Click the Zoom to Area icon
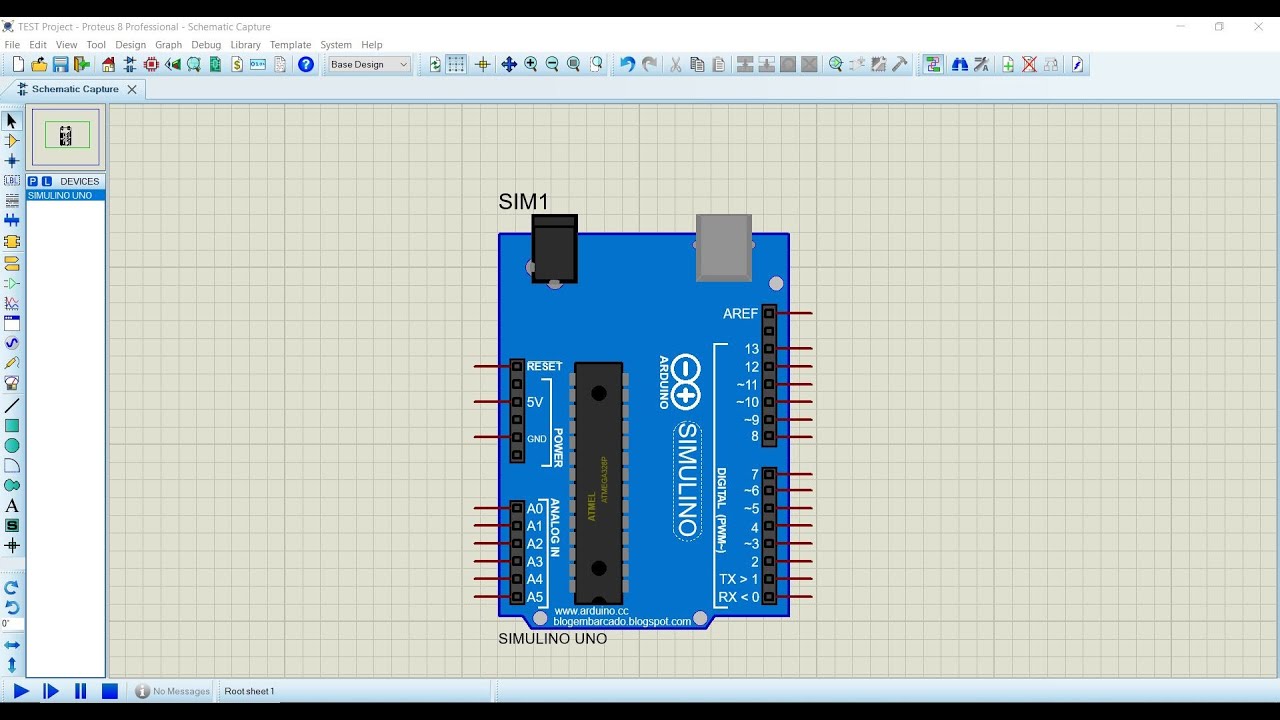The image size is (1280, 720). (597, 64)
